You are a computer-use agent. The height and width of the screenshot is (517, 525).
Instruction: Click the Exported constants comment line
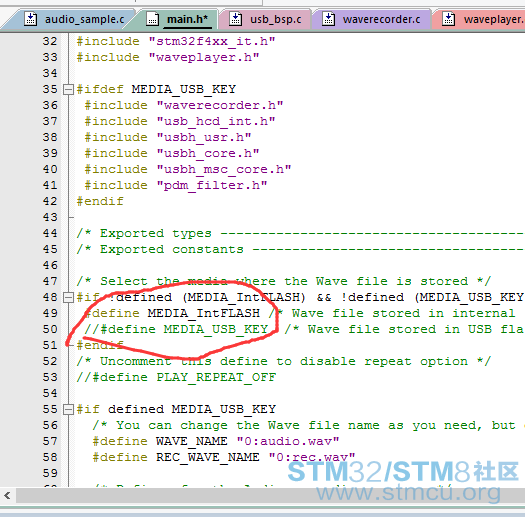click(300, 249)
